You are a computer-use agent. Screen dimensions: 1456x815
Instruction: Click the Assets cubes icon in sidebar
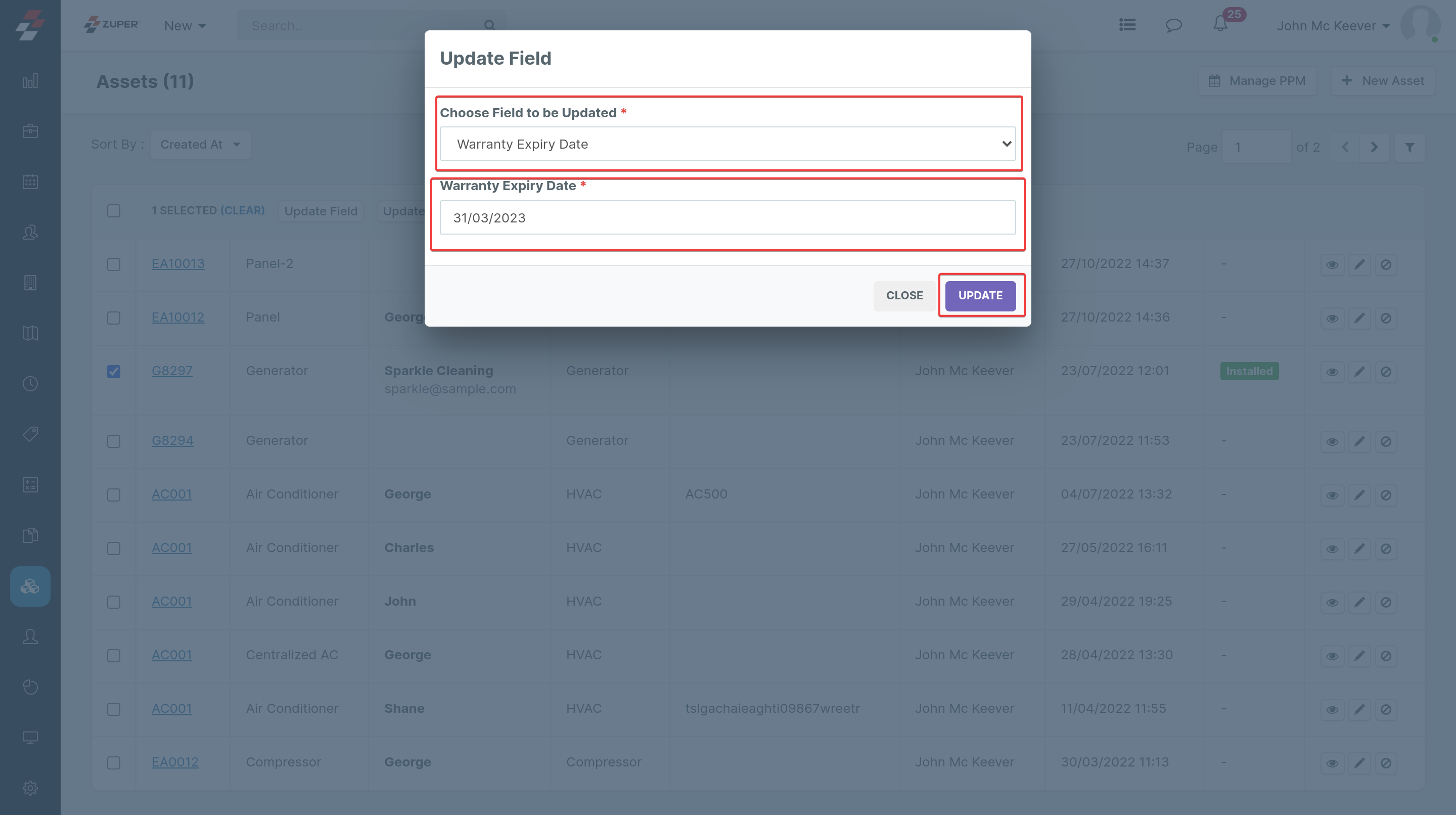tap(30, 586)
